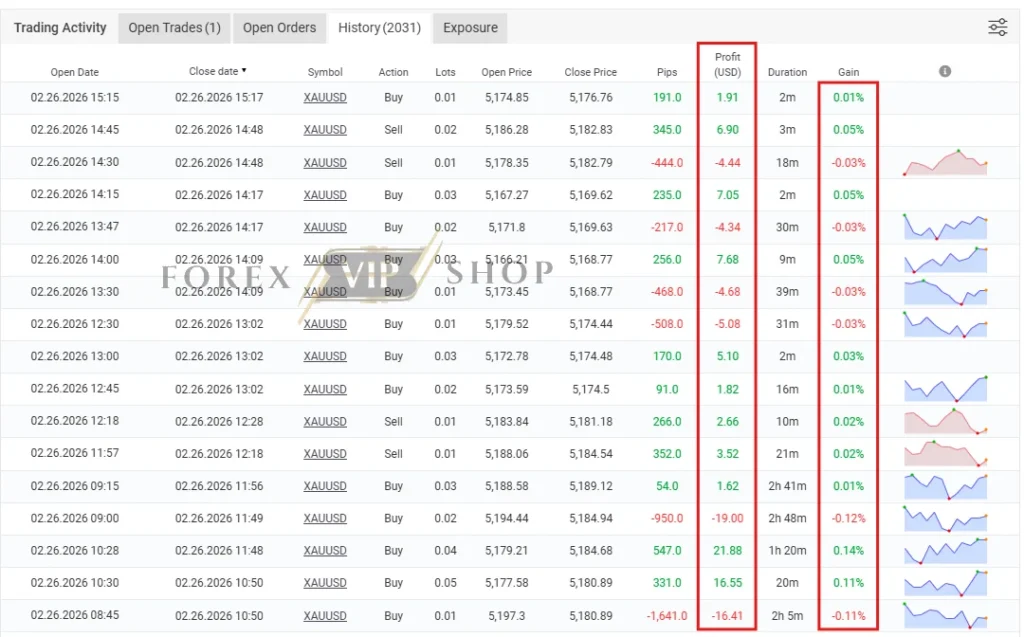Open XAUUSD link in 14:45 trade row
The height and width of the screenshot is (637, 1024).
pos(325,129)
